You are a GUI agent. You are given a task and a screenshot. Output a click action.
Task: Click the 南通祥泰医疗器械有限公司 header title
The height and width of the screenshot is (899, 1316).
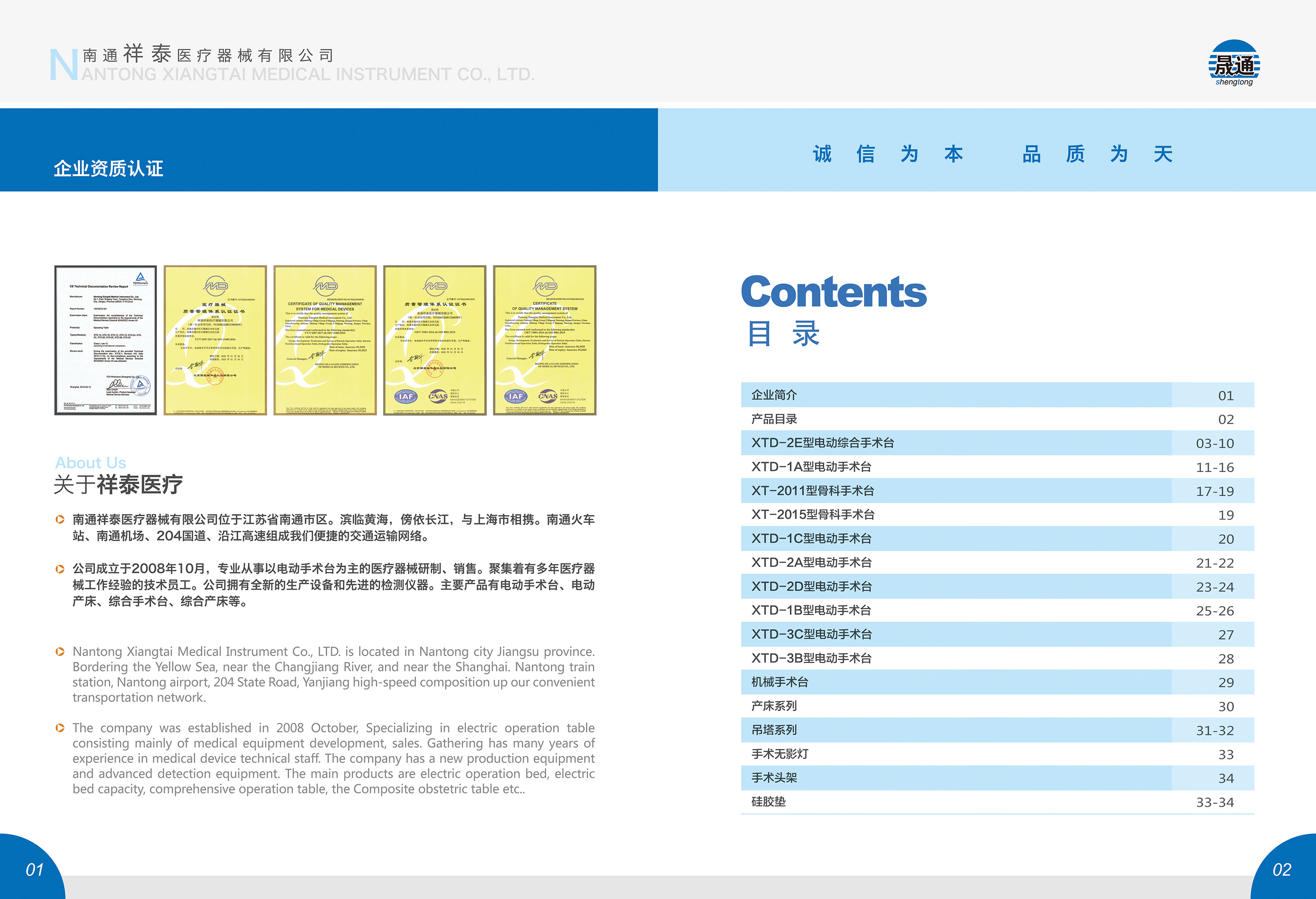pyautogui.click(x=208, y=54)
